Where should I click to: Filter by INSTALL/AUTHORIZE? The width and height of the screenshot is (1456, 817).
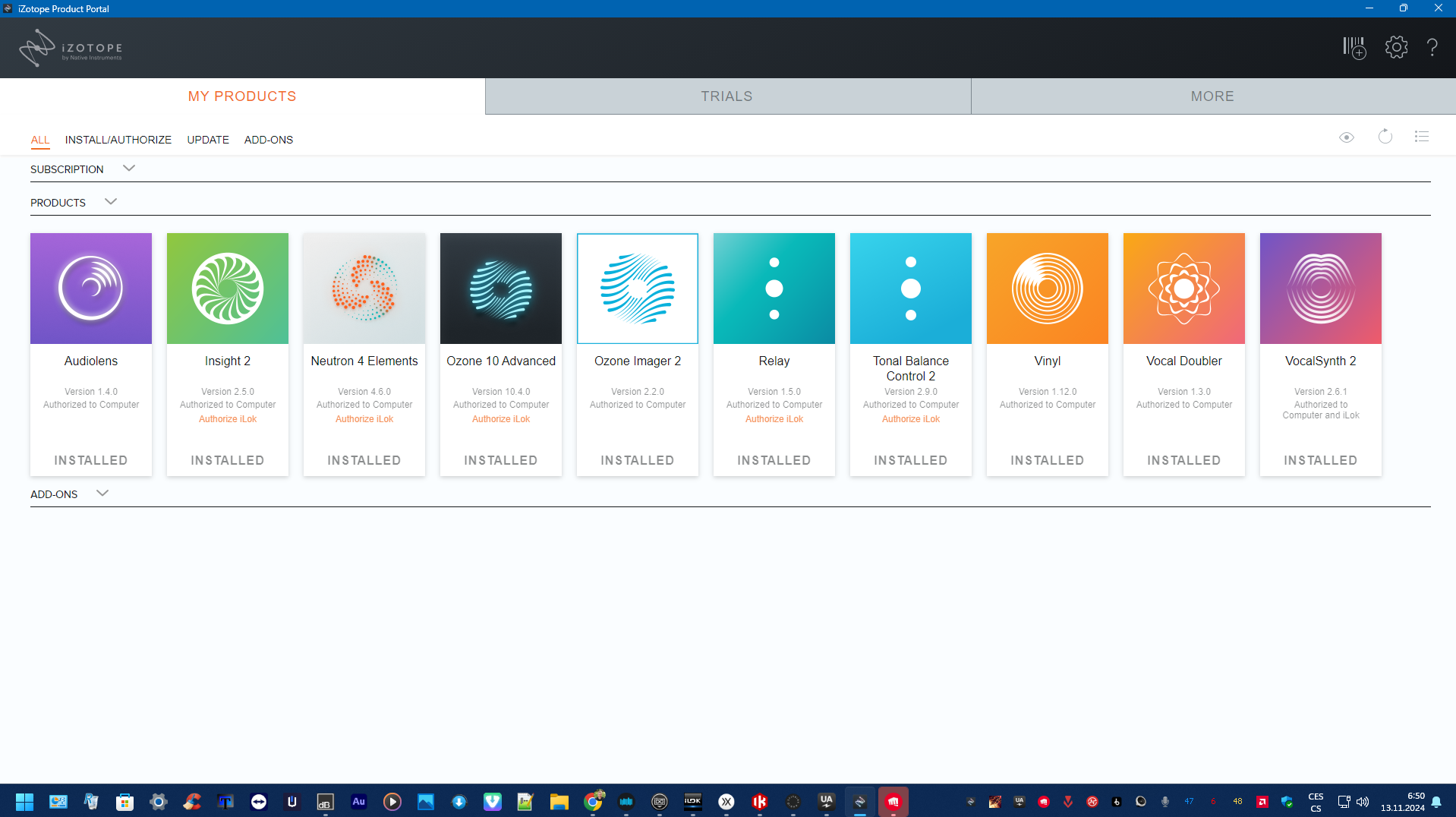click(118, 140)
